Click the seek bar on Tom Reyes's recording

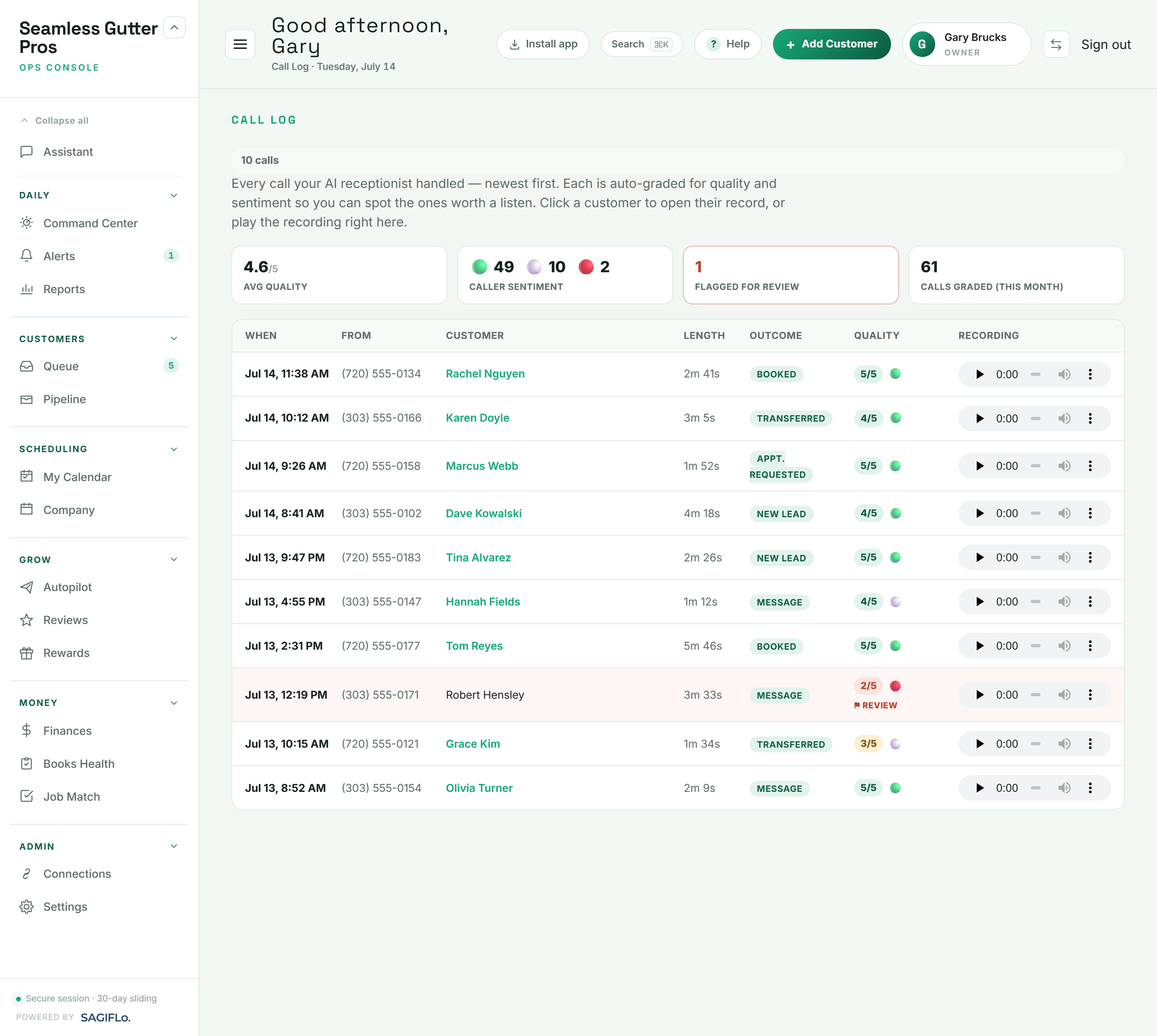coord(1036,646)
